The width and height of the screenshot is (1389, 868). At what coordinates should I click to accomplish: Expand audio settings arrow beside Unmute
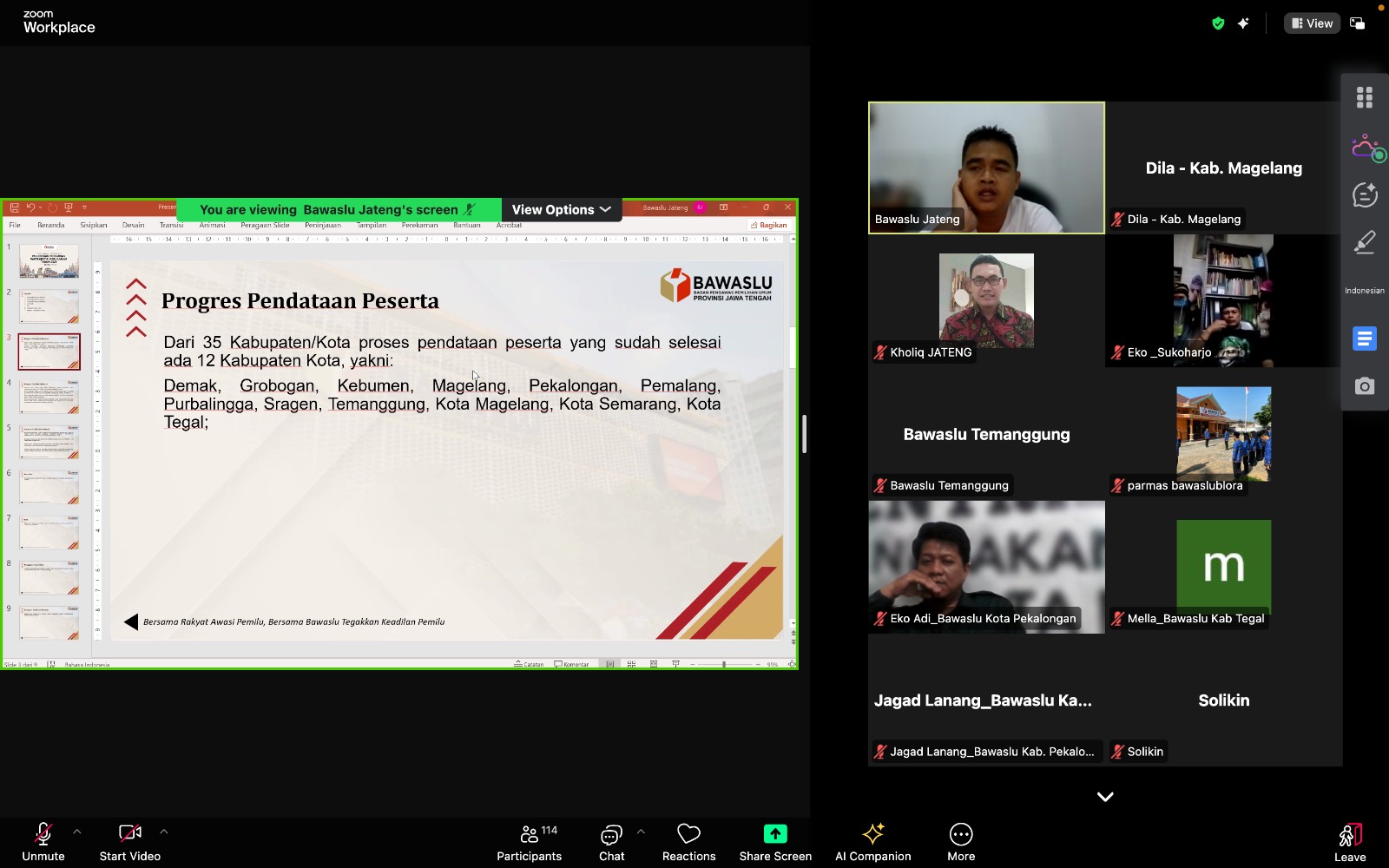tap(77, 832)
